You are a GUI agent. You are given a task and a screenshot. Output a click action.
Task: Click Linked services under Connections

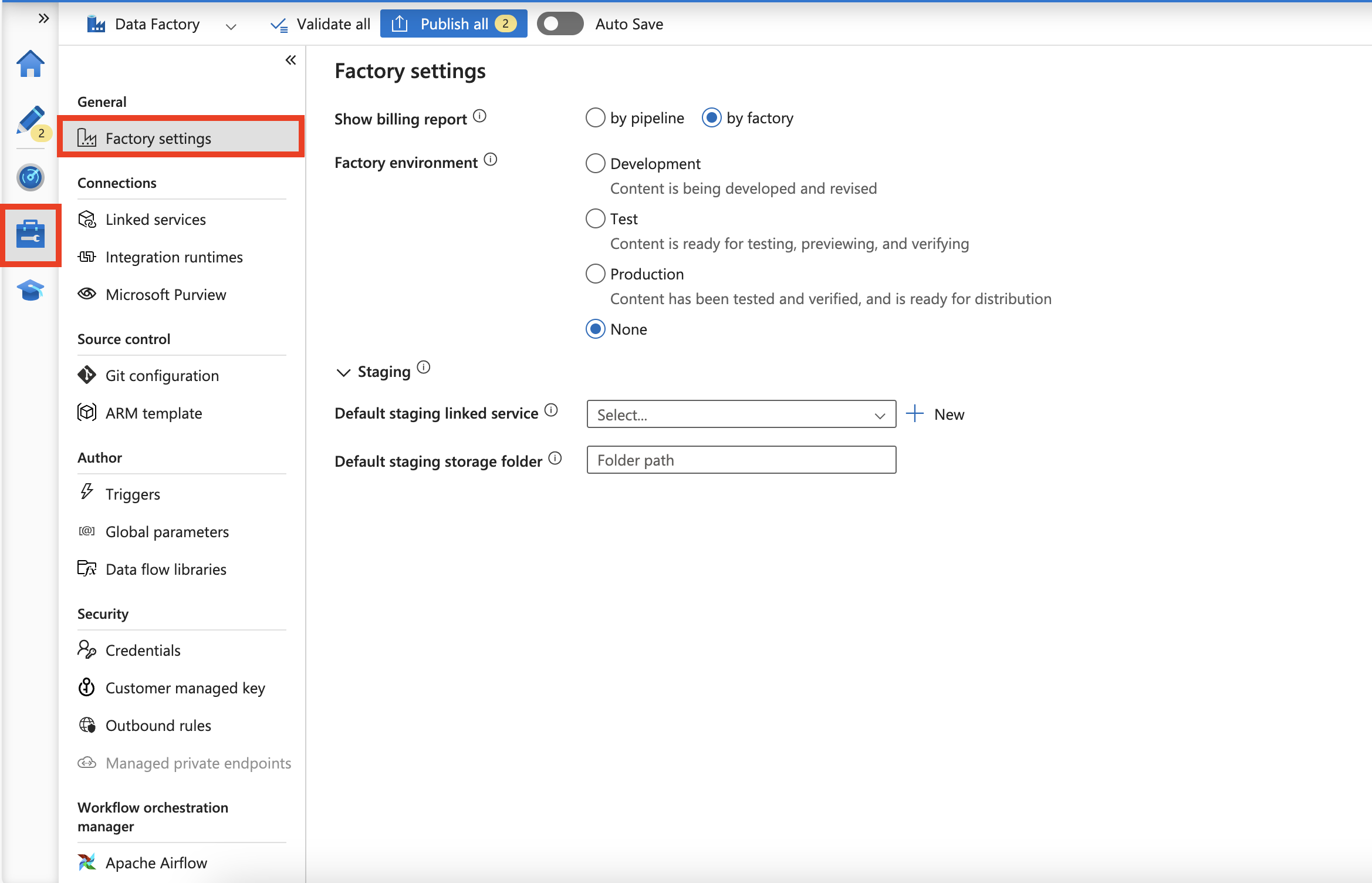click(156, 219)
